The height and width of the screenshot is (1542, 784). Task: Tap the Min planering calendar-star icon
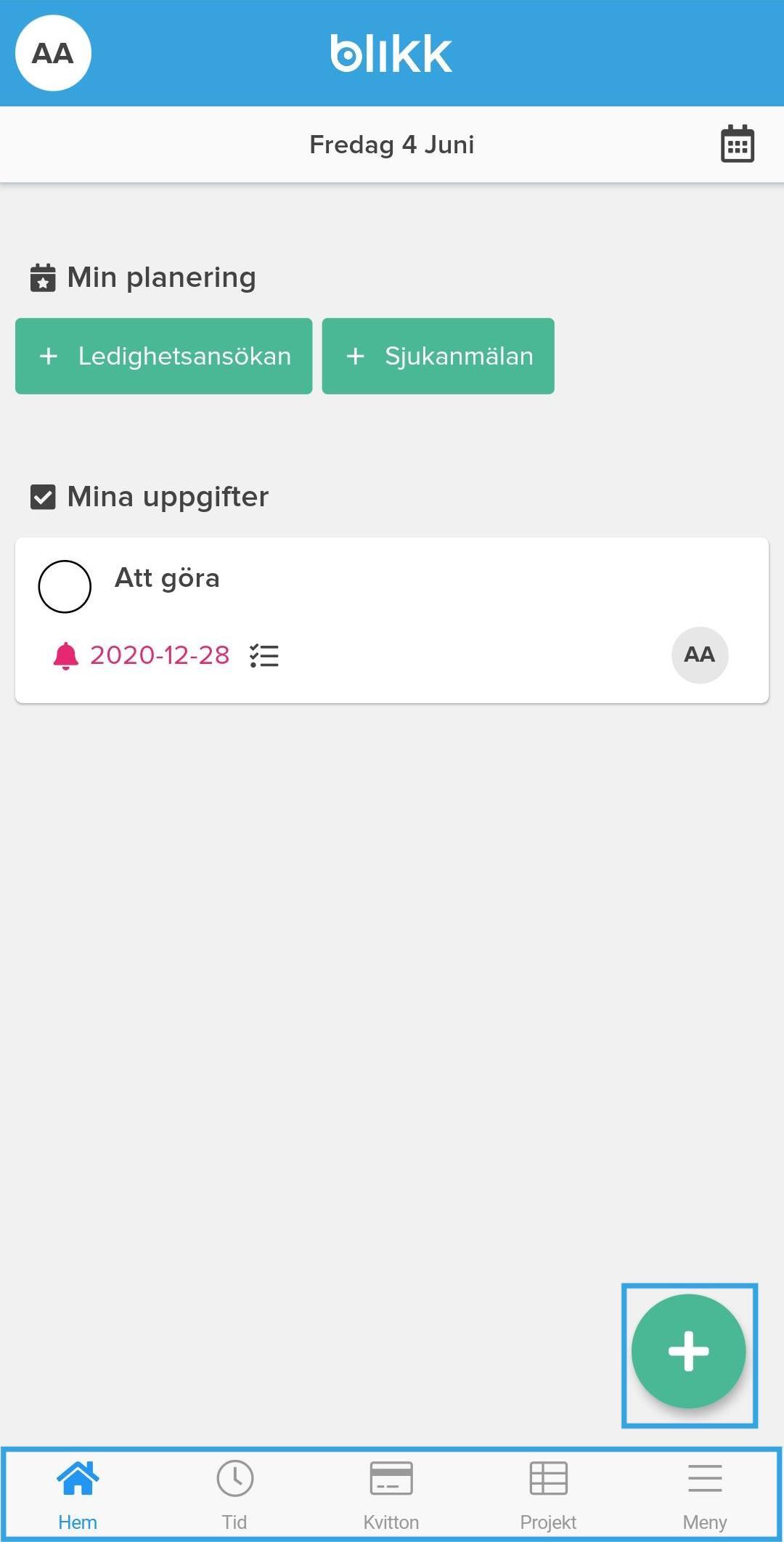coord(43,277)
